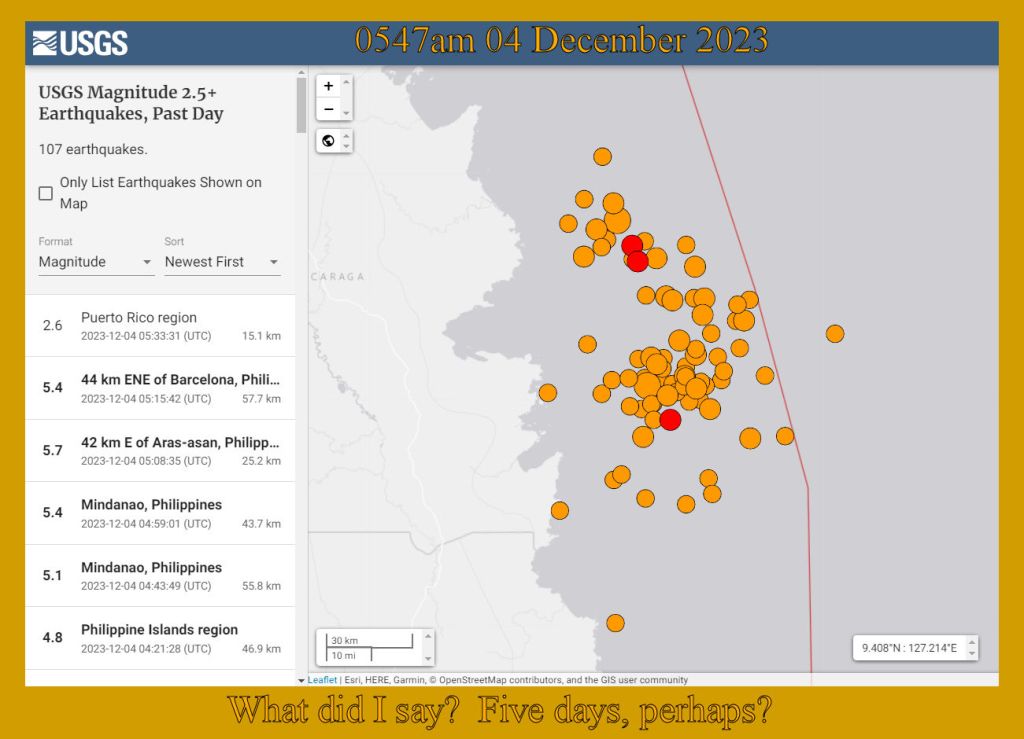Image resolution: width=1024 pixels, height=739 pixels.
Task: Open the Leaflet attribution link
Action: [x=322, y=680]
